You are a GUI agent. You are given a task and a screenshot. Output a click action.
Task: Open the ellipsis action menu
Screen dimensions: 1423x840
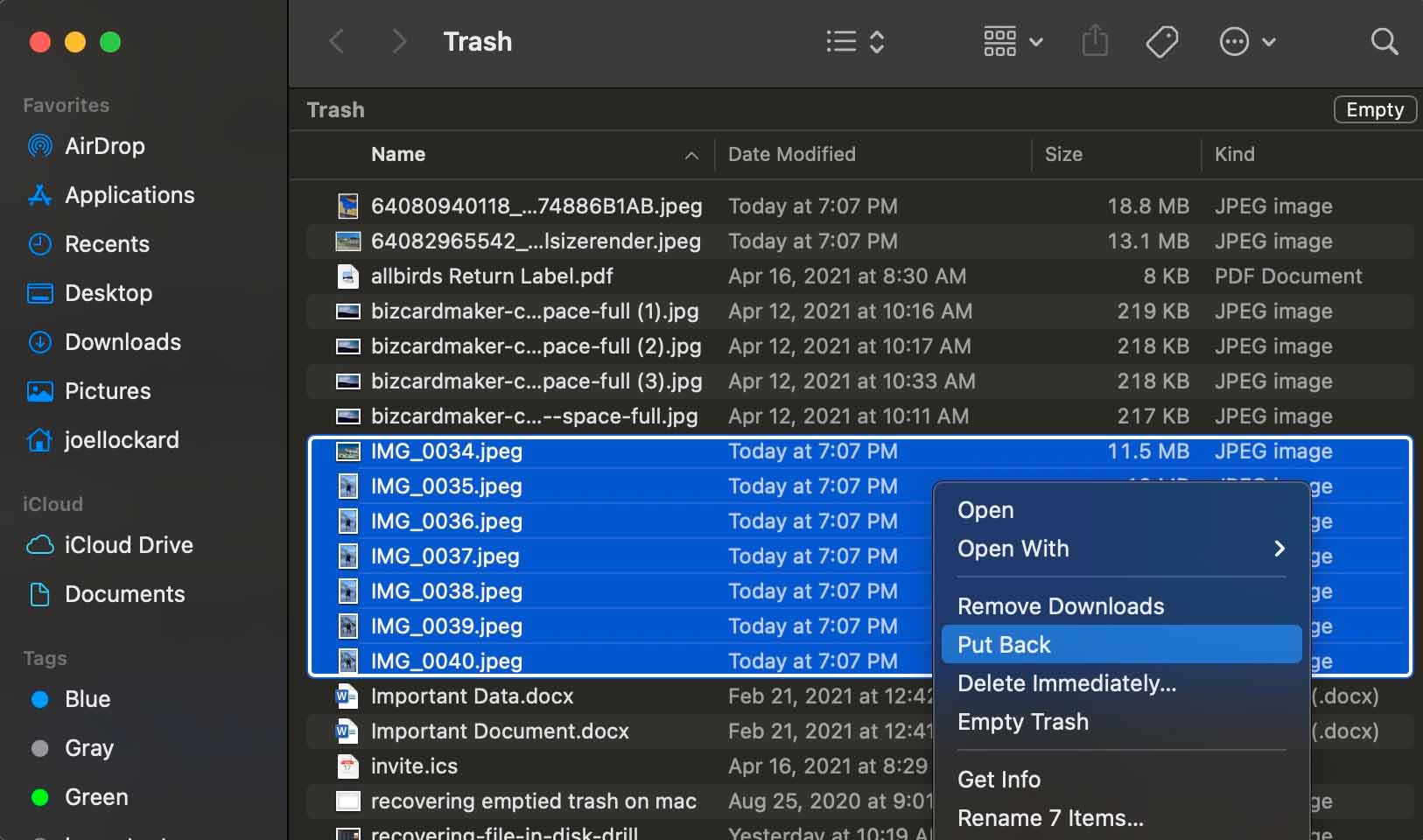pyautogui.click(x=1247, y=41)
